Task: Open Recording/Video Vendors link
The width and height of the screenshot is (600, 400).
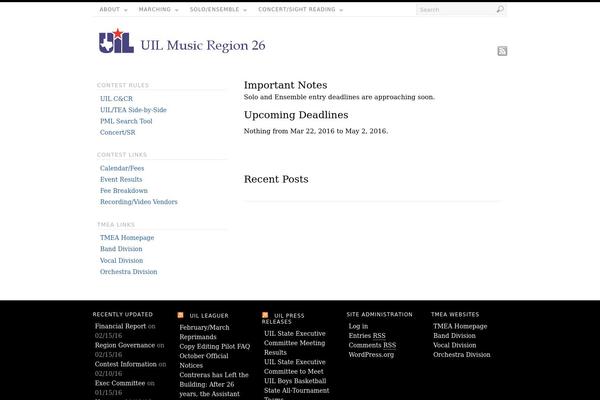Action: point(139,202)
